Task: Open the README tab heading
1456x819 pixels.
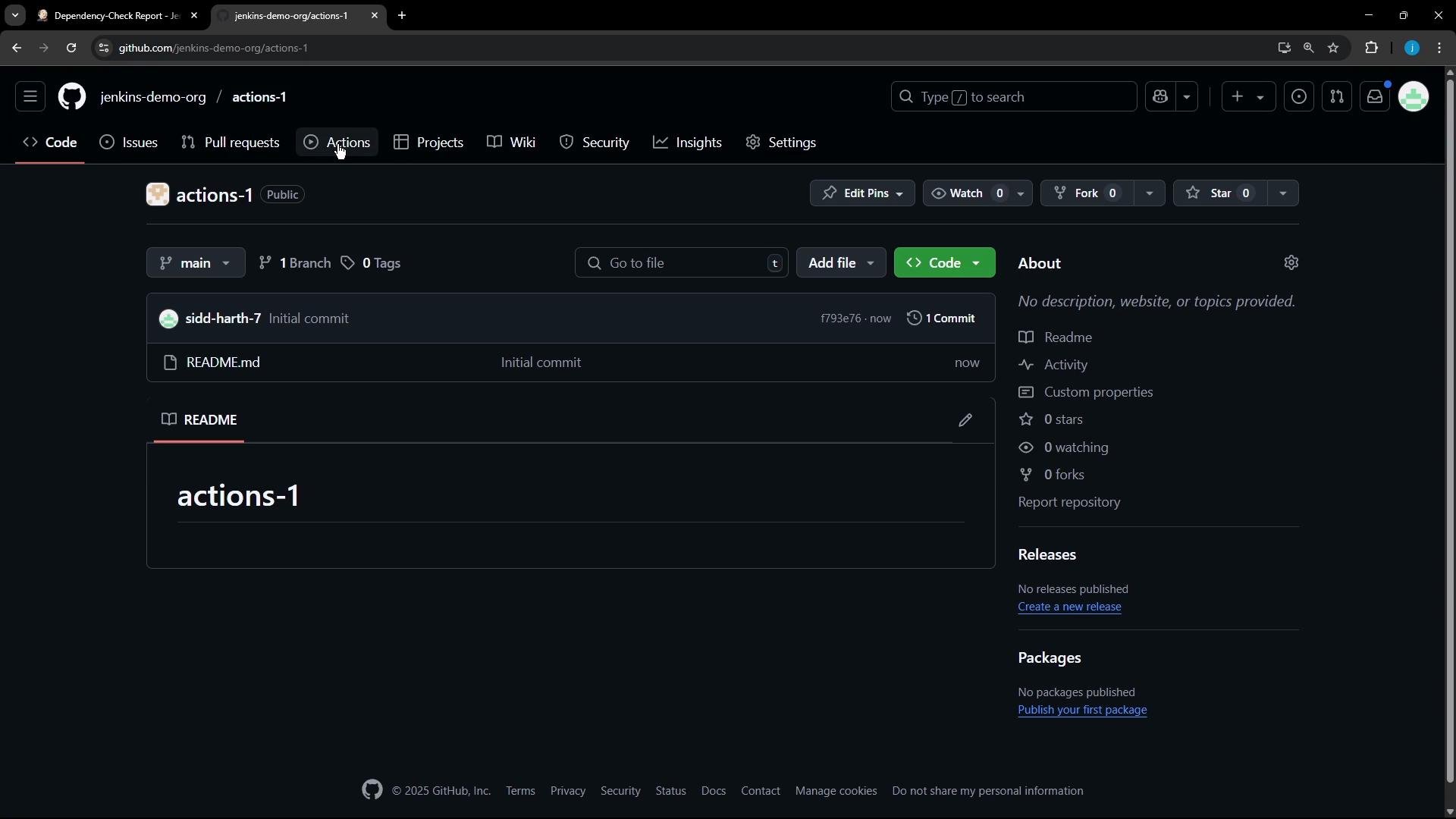Action: point(199,420)
